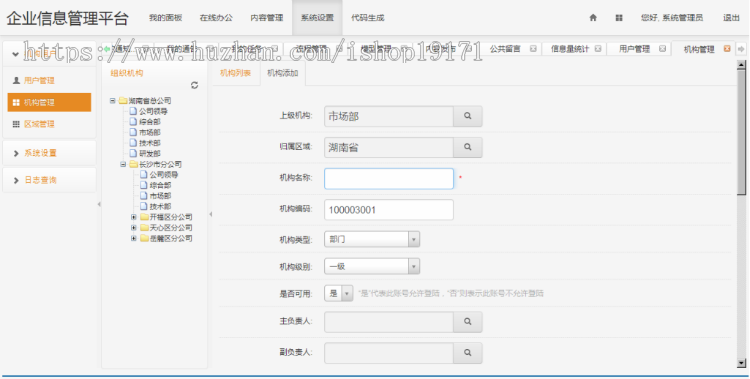Click the empty 副负责人 field

pos(389,353)
